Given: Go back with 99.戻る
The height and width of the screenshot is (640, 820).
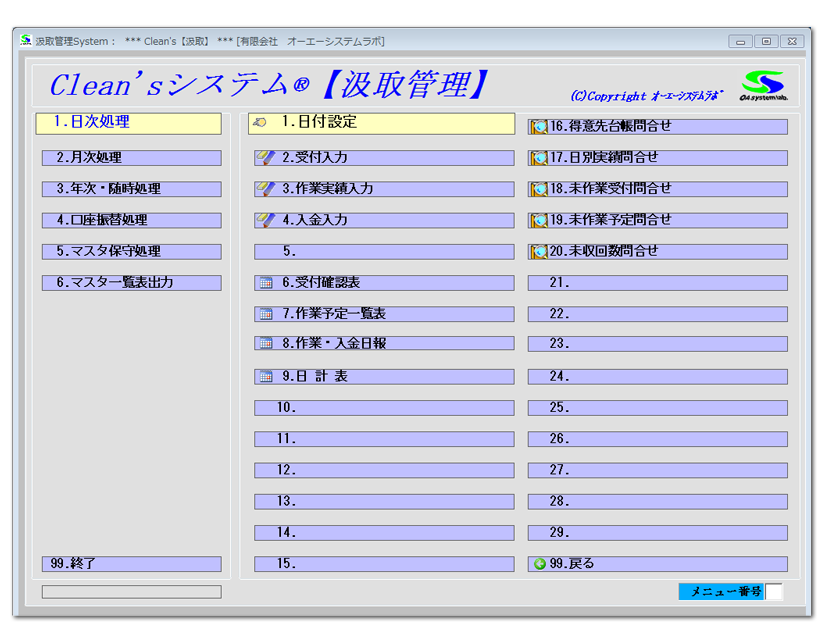Looking at the screenshot, I should coord(658,564).
